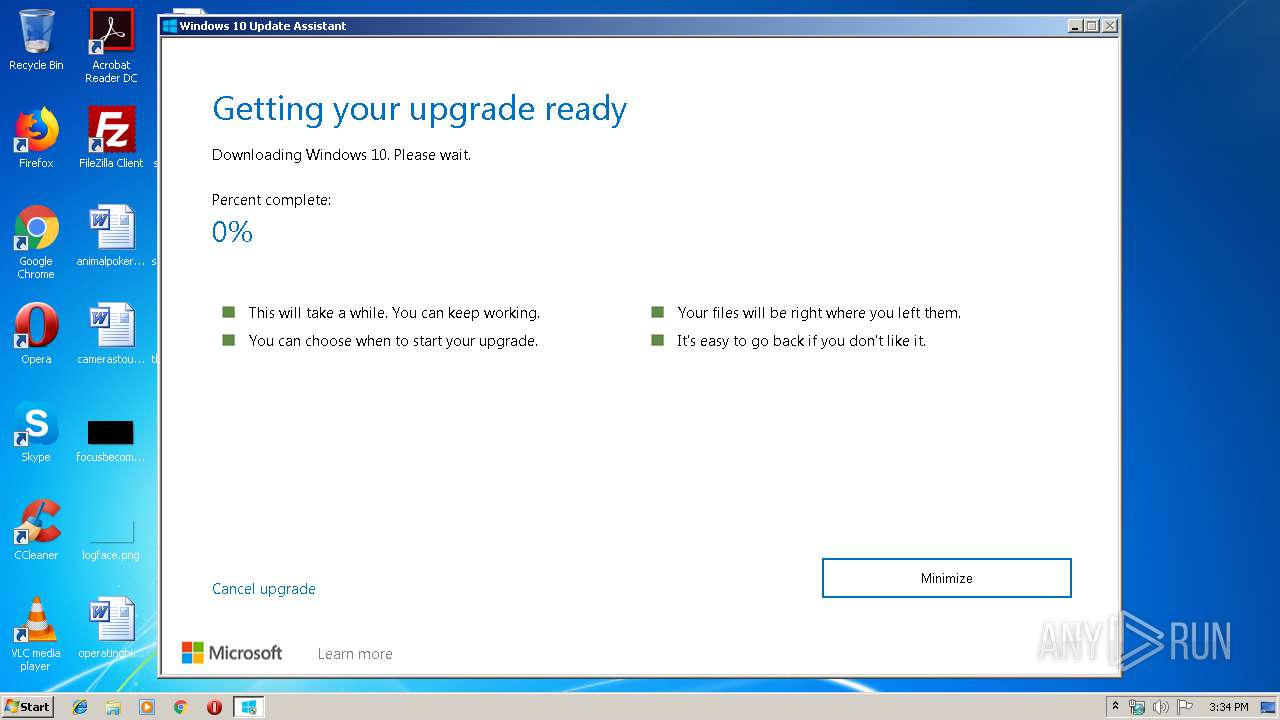The height and width of the screenshot is (720, 1280).
Task: Click 'Your files will be right where' text
Action: click(x=819, y=313)
